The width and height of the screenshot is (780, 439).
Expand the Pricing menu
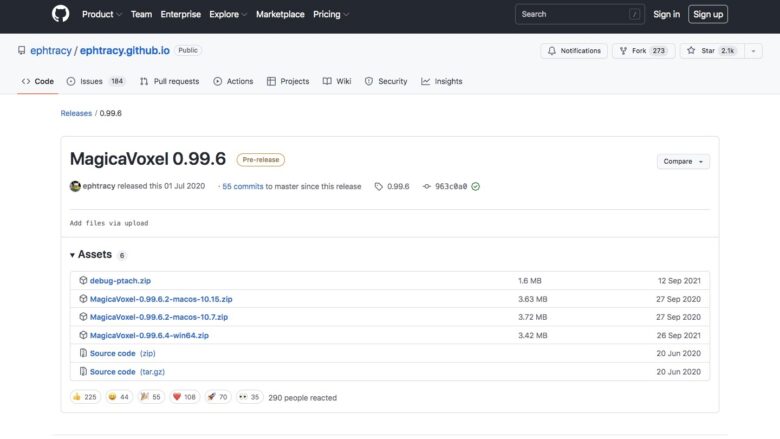[331, 14]
